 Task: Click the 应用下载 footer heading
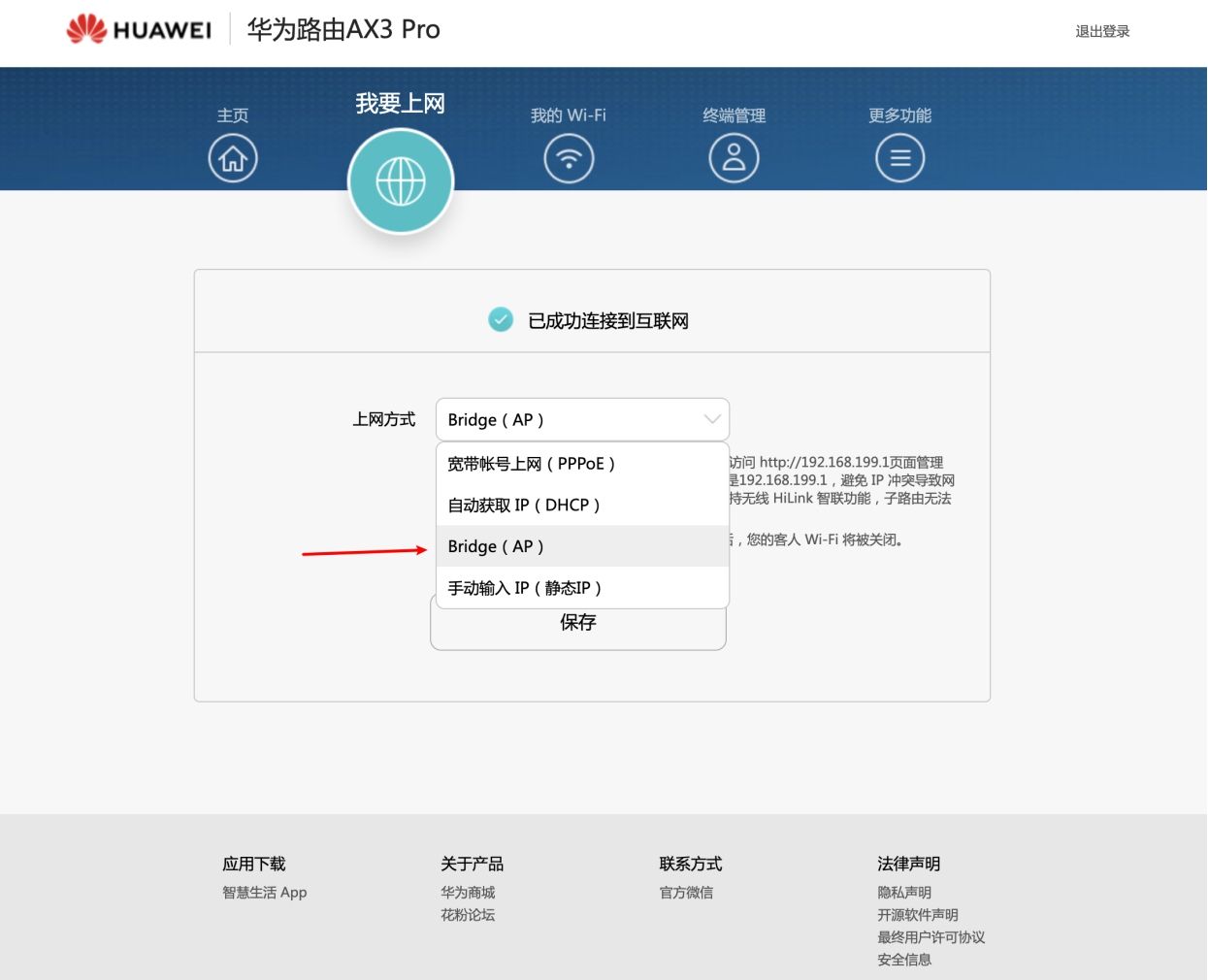pos(254,864)
